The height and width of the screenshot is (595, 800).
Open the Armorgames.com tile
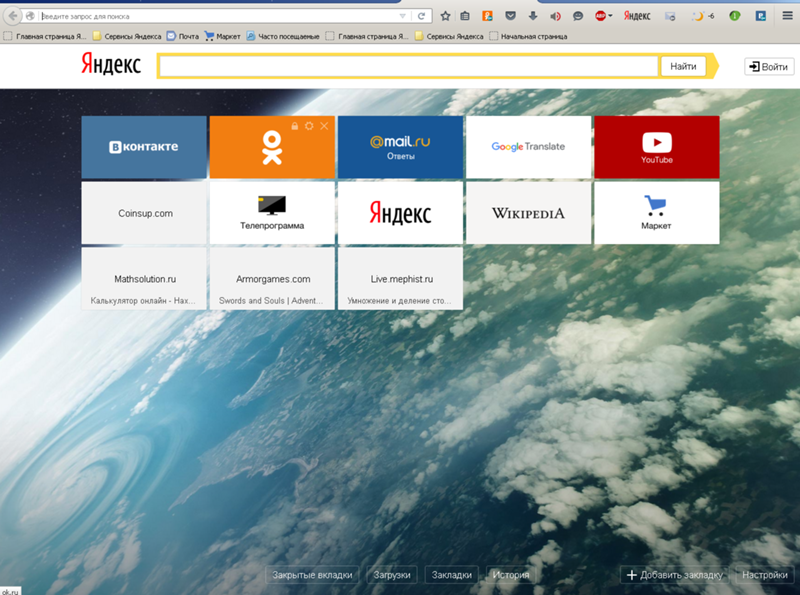pos(272,279)
